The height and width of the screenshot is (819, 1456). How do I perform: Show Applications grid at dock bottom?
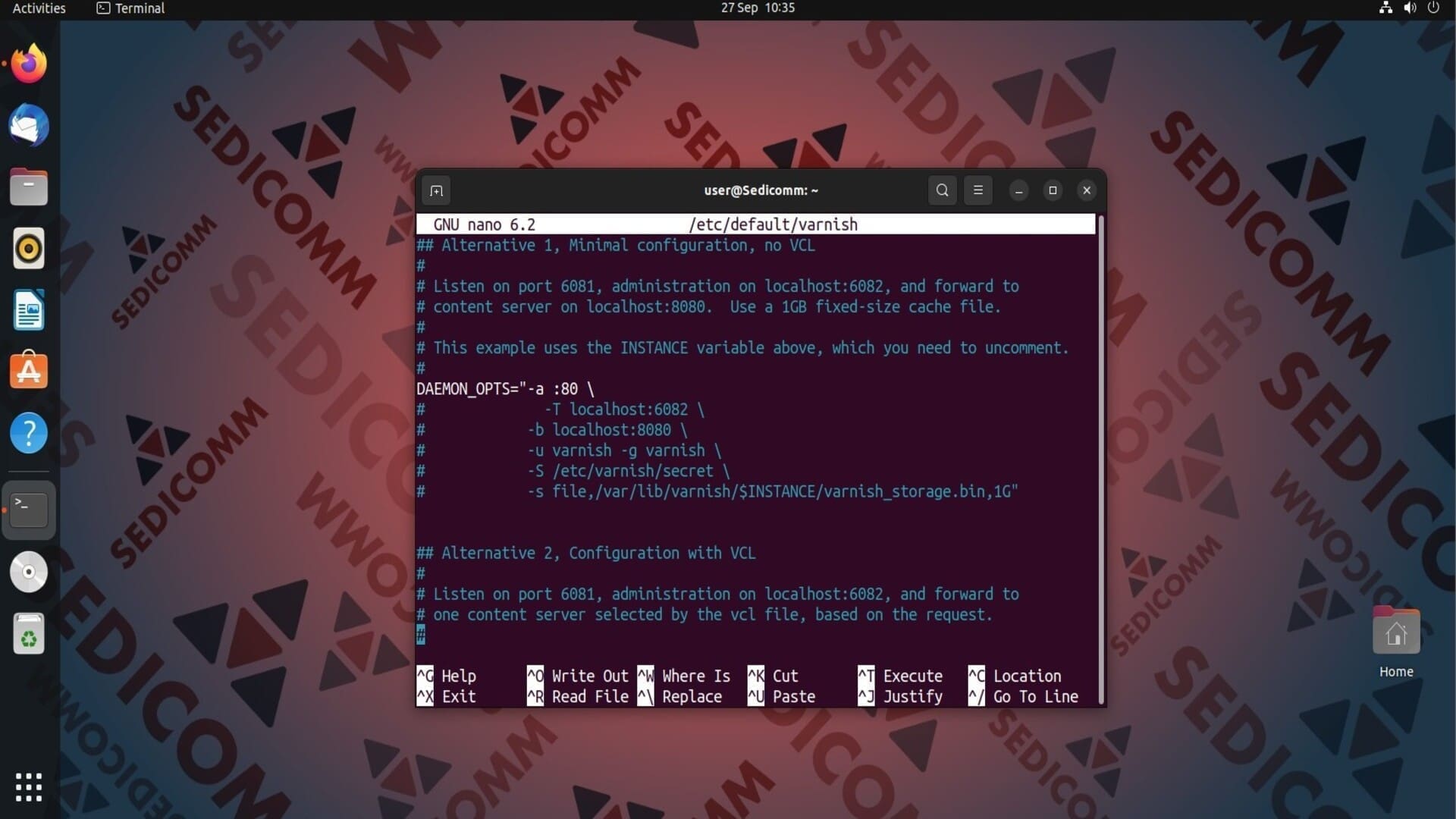point(29,787)
